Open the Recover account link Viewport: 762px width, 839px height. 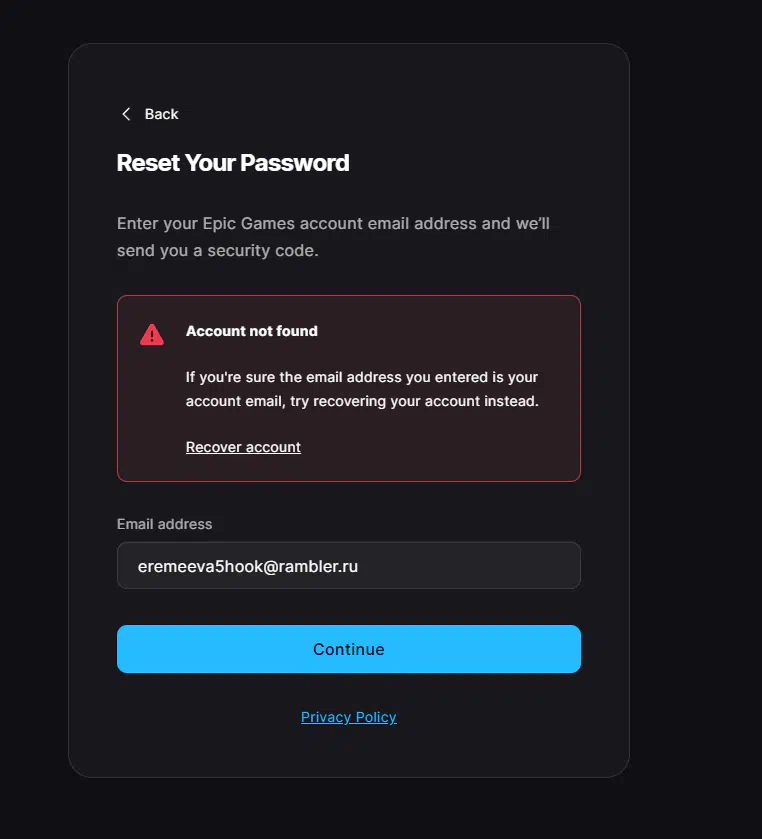pos(243,447)
